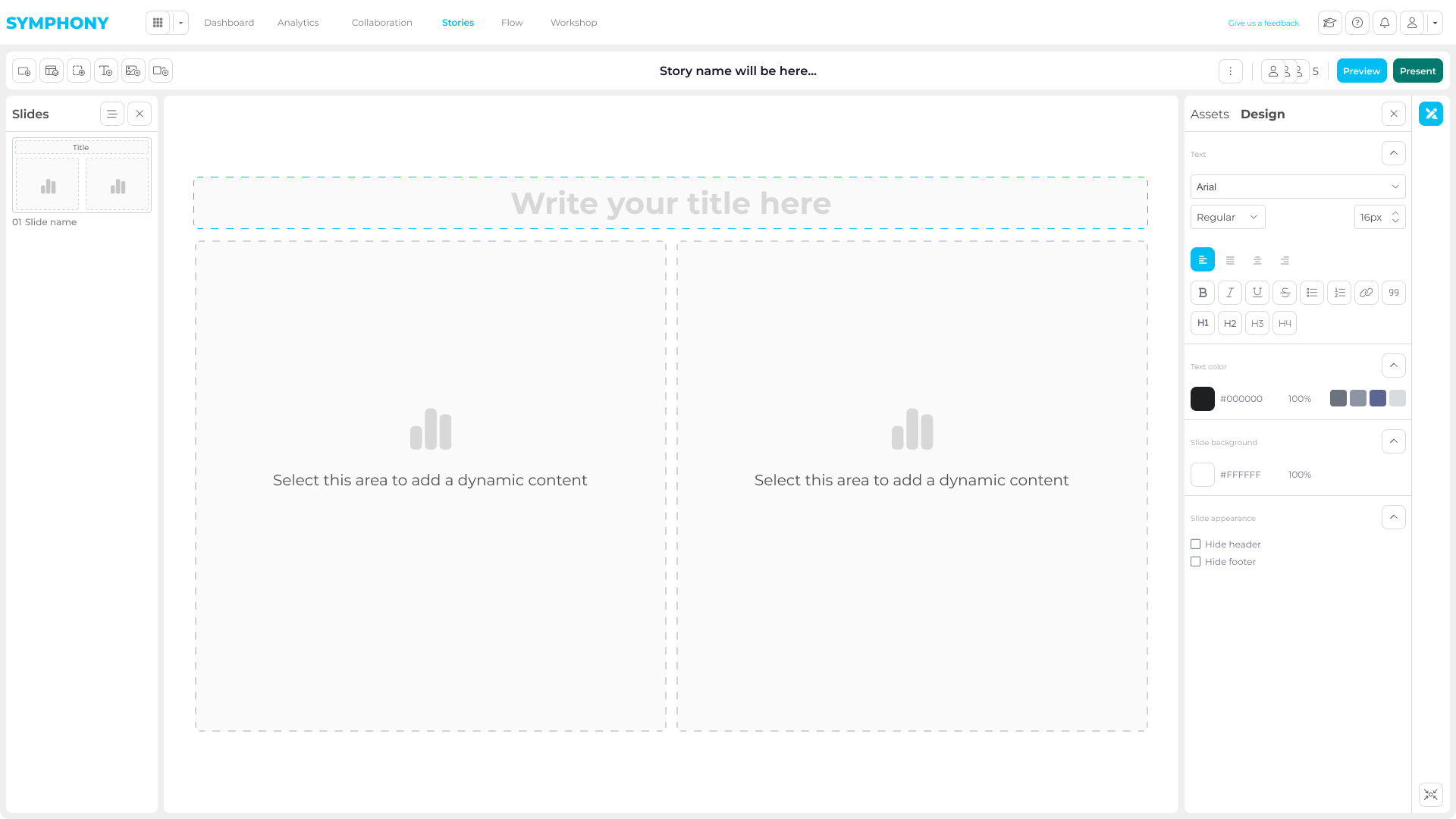Collapse the Text color section
The height and width of the screenshot is (819, 1456).
(1393, 366)
